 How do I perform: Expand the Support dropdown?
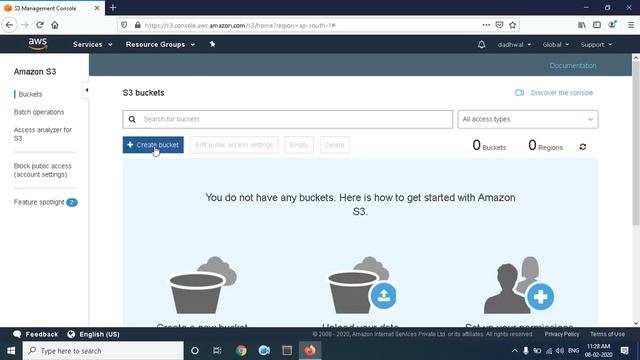[596, 44]
